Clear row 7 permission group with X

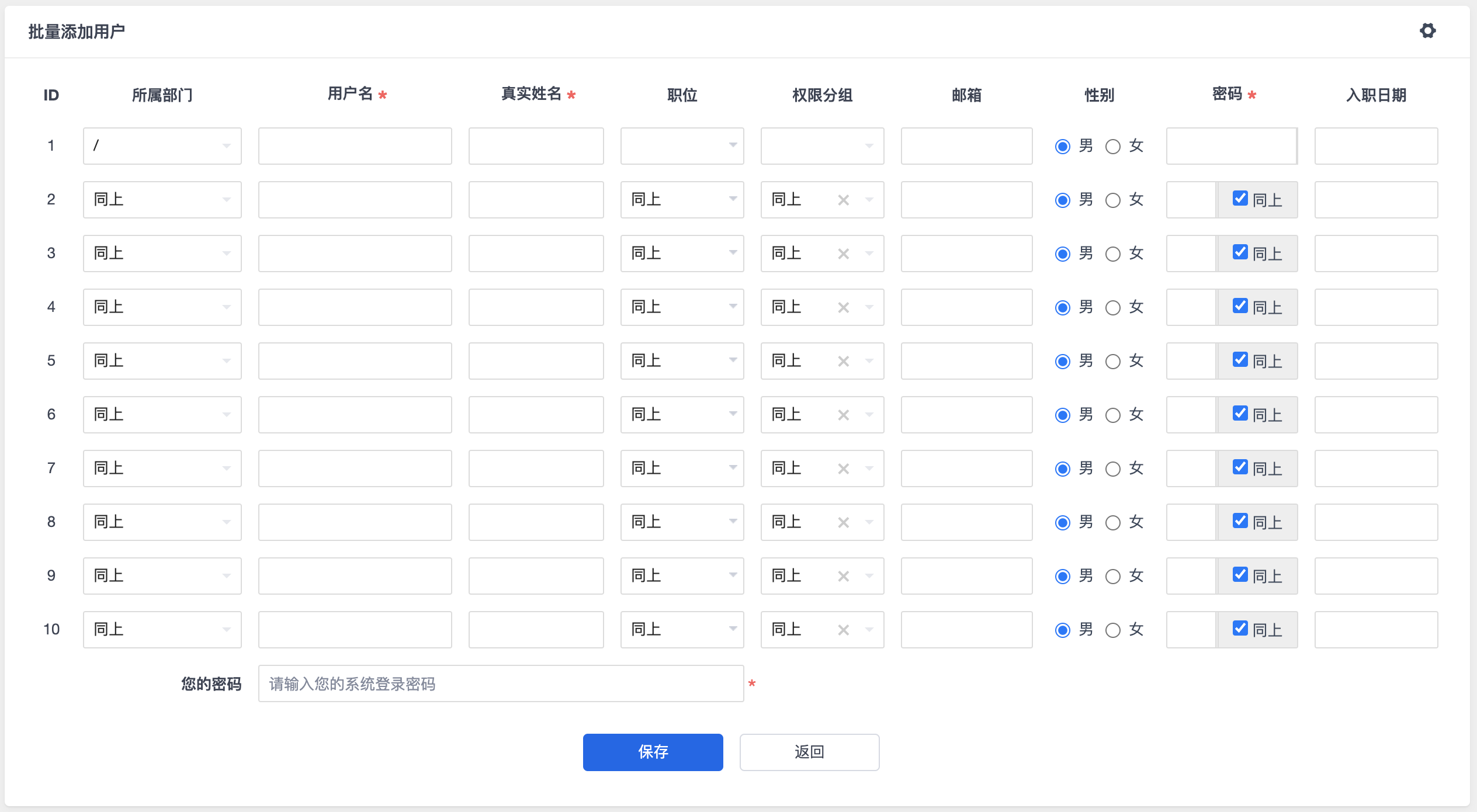pos(843,469)
